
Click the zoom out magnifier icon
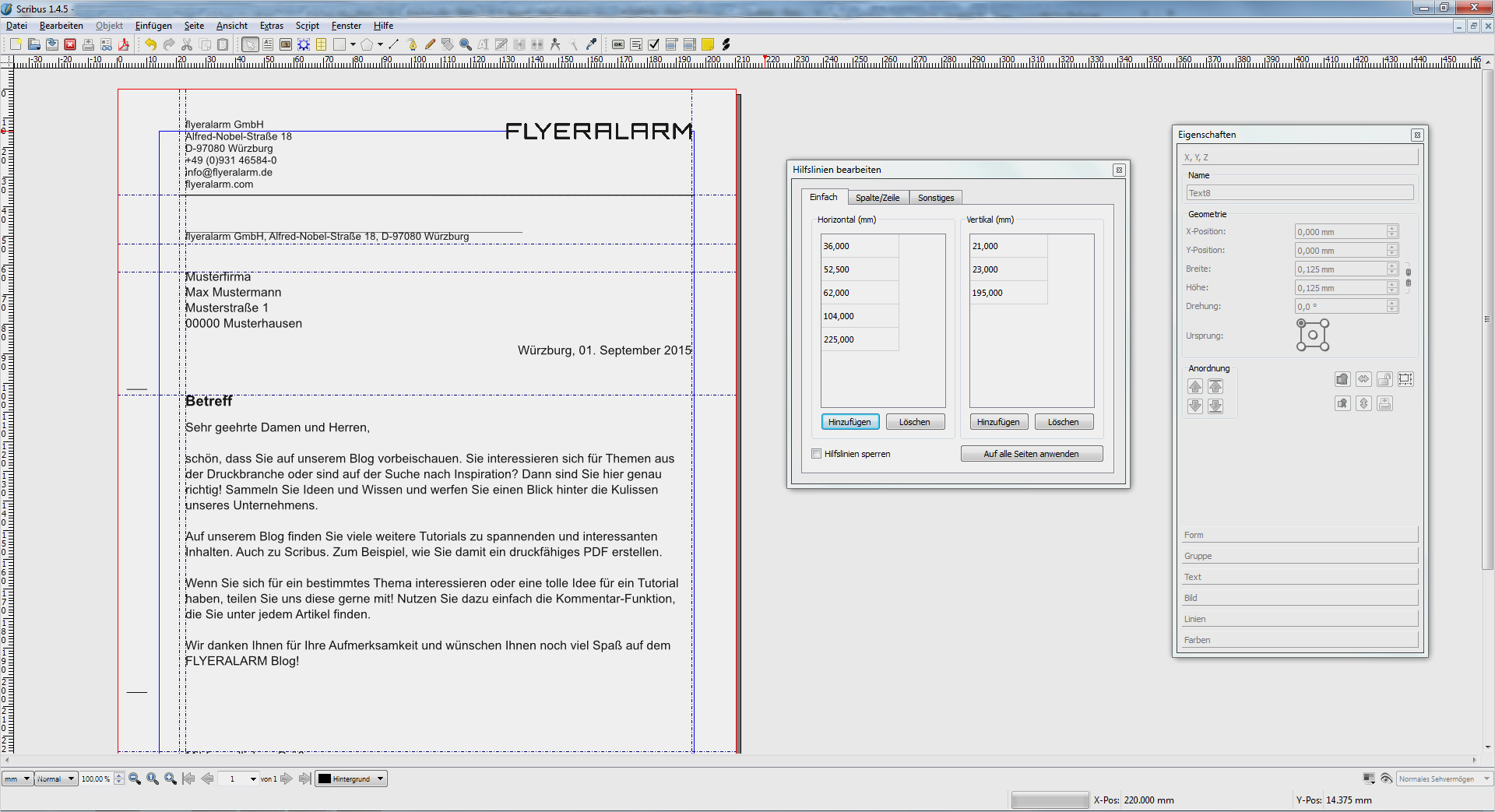coord(135,779)
